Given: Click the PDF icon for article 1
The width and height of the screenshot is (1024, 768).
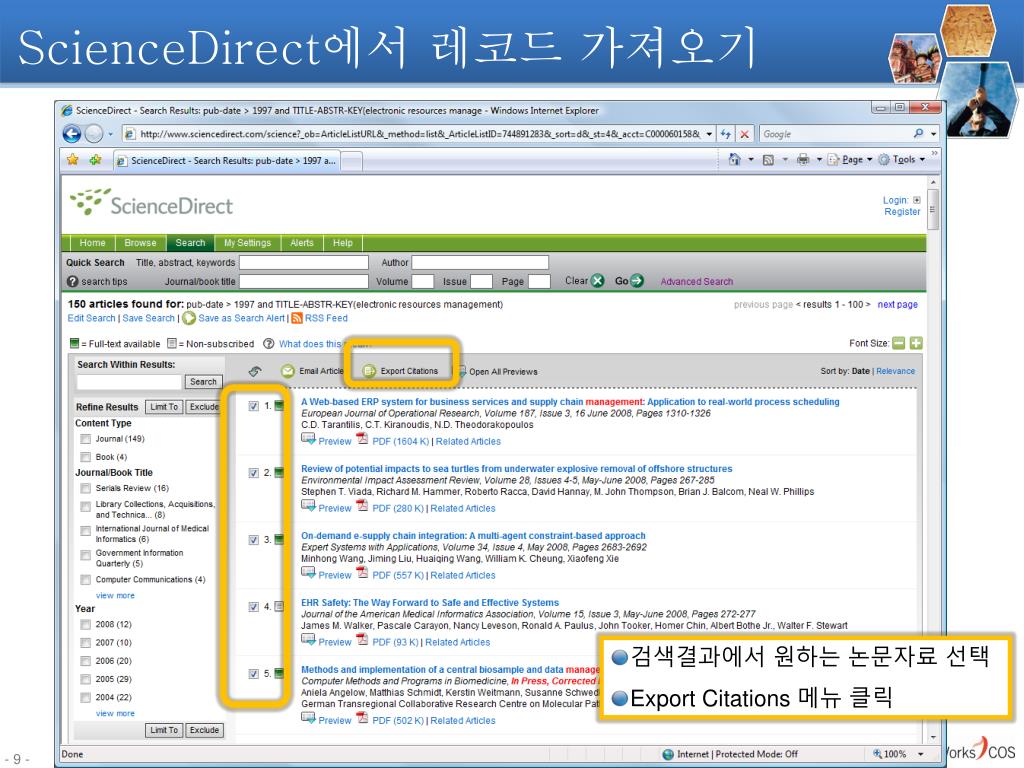Looking at the screenshot, I should 362,439.
